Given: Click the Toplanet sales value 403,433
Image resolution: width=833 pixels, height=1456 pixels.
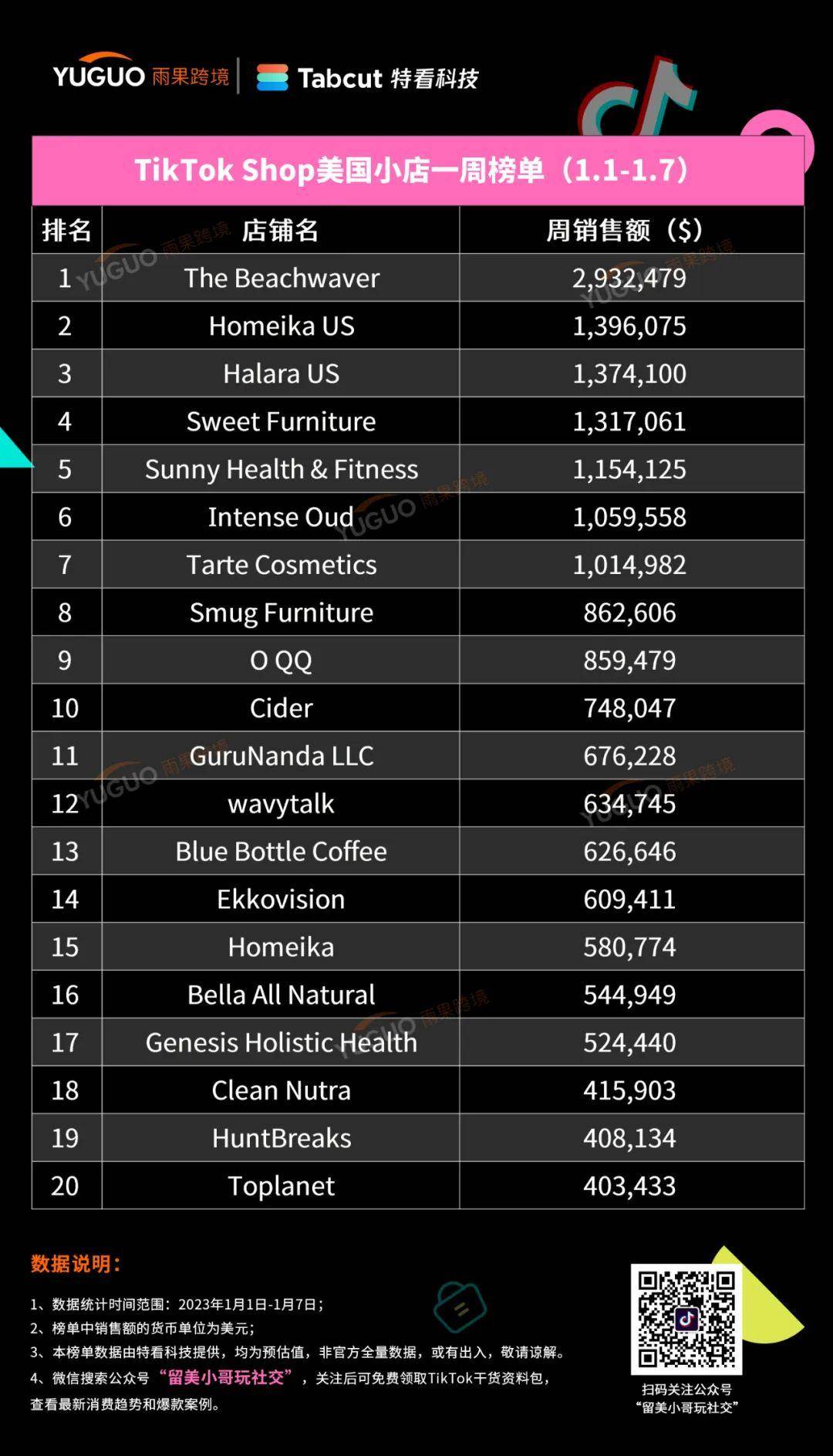Looking at the screenshot, I should [x=629, y=1185].
